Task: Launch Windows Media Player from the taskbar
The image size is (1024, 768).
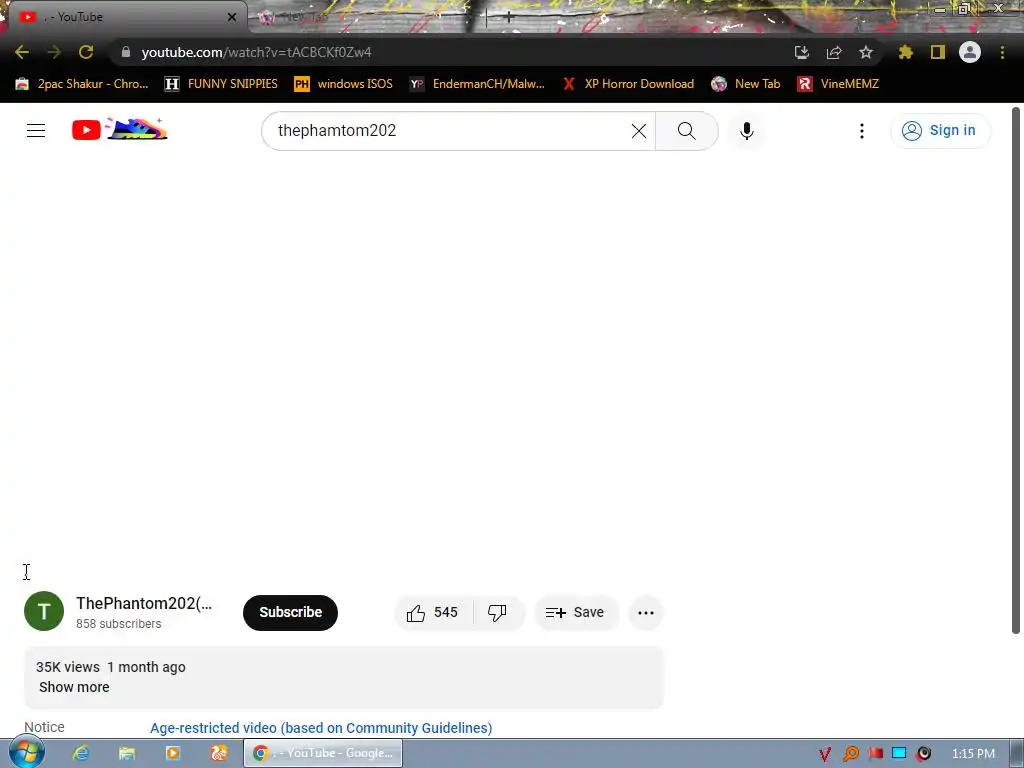Action: pos(173,753)
